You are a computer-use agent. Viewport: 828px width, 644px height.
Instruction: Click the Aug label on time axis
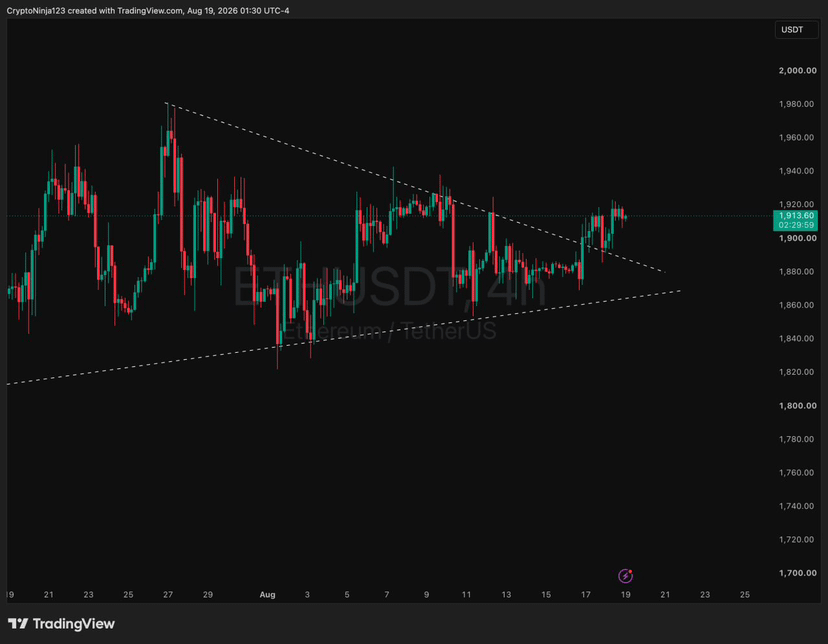(x=267, y=594)
